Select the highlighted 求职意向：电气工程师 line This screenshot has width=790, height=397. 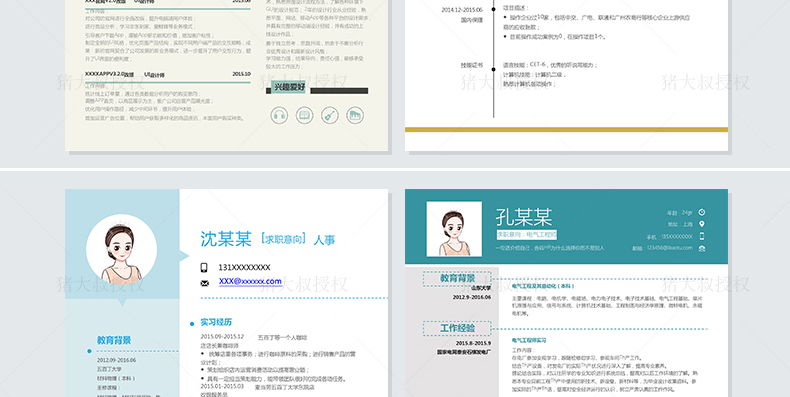526,235
